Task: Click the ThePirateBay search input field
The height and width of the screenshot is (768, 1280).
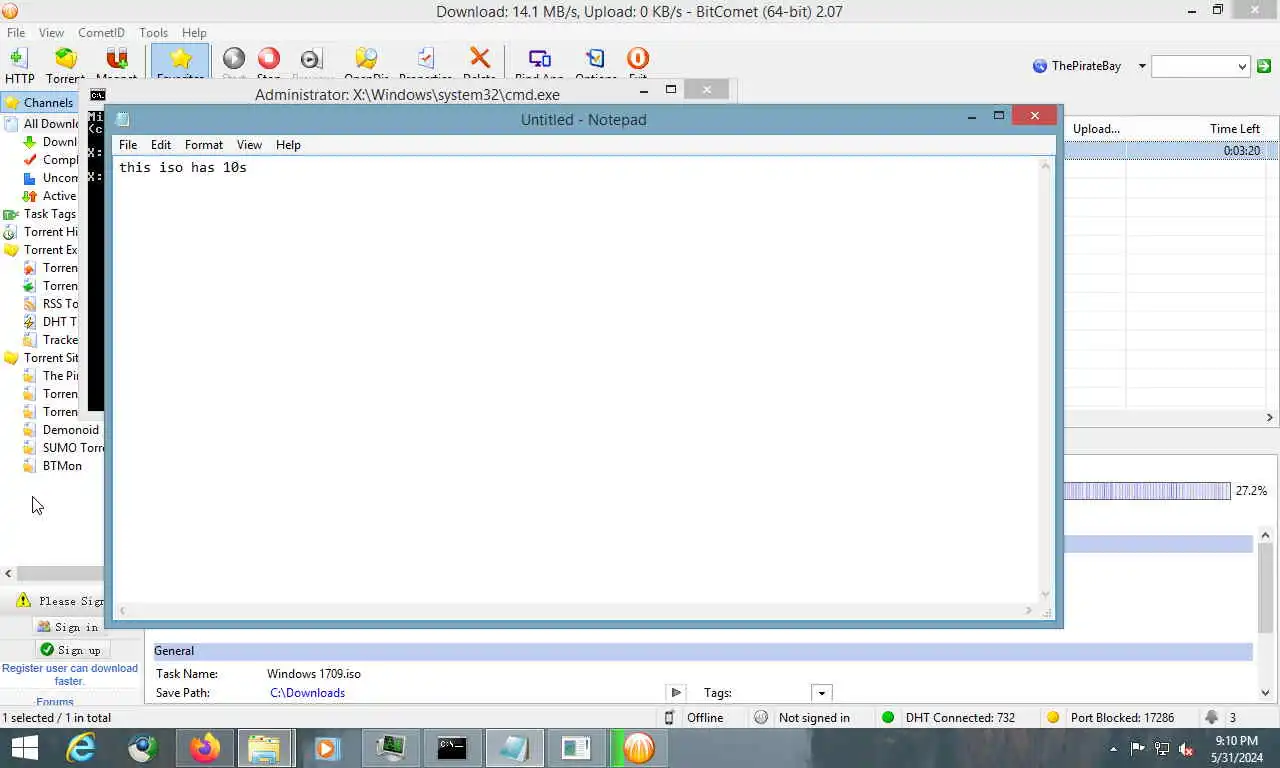Action: coord(1194,66)
